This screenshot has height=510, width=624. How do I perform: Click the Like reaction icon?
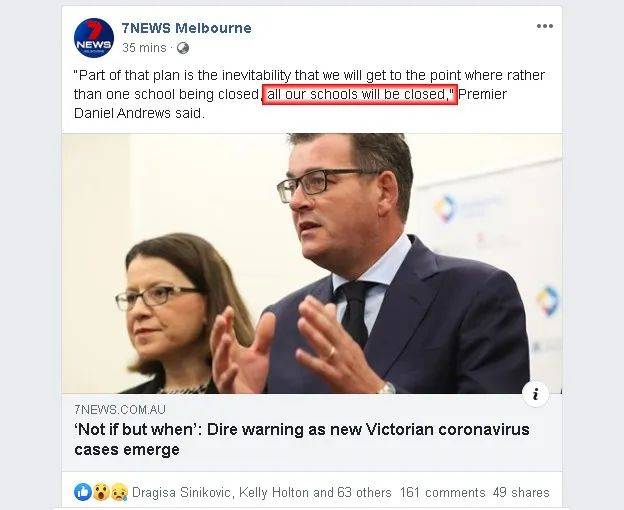pos(83,492)
